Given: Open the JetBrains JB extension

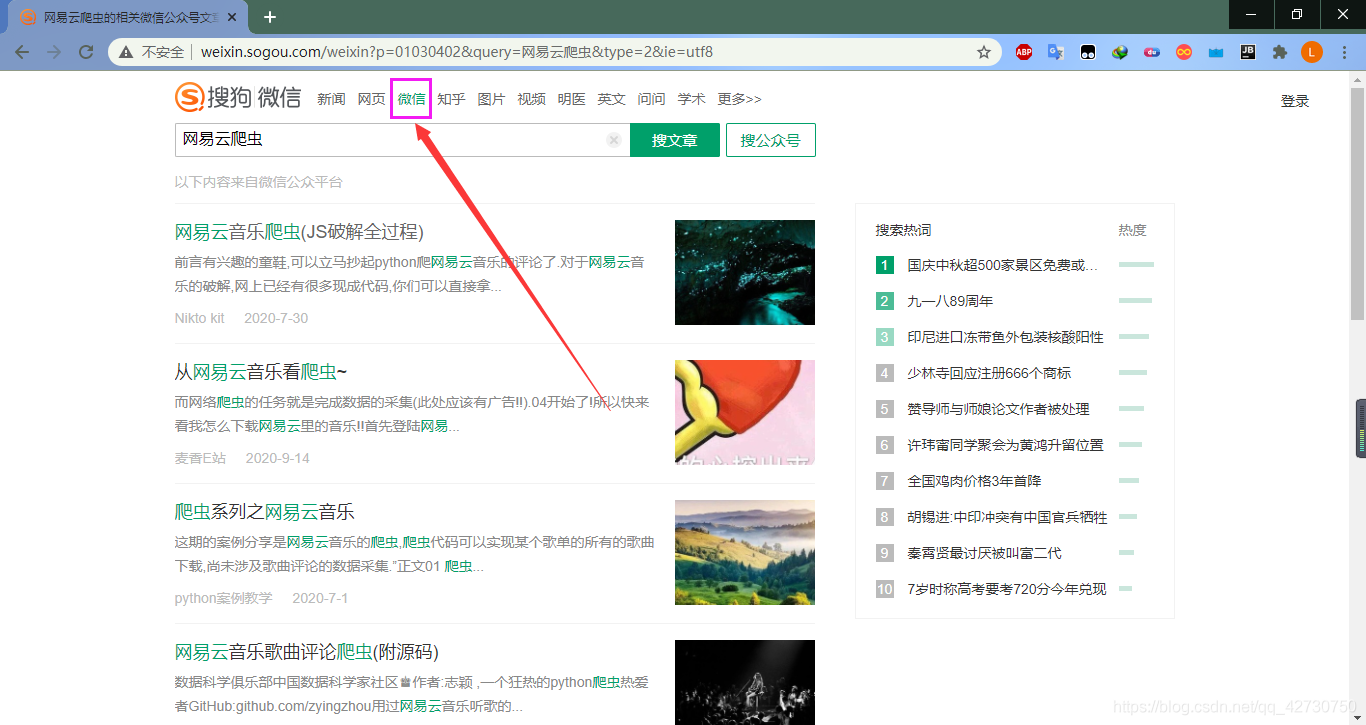Looking at the screenshot, I should coord(1248,52).
